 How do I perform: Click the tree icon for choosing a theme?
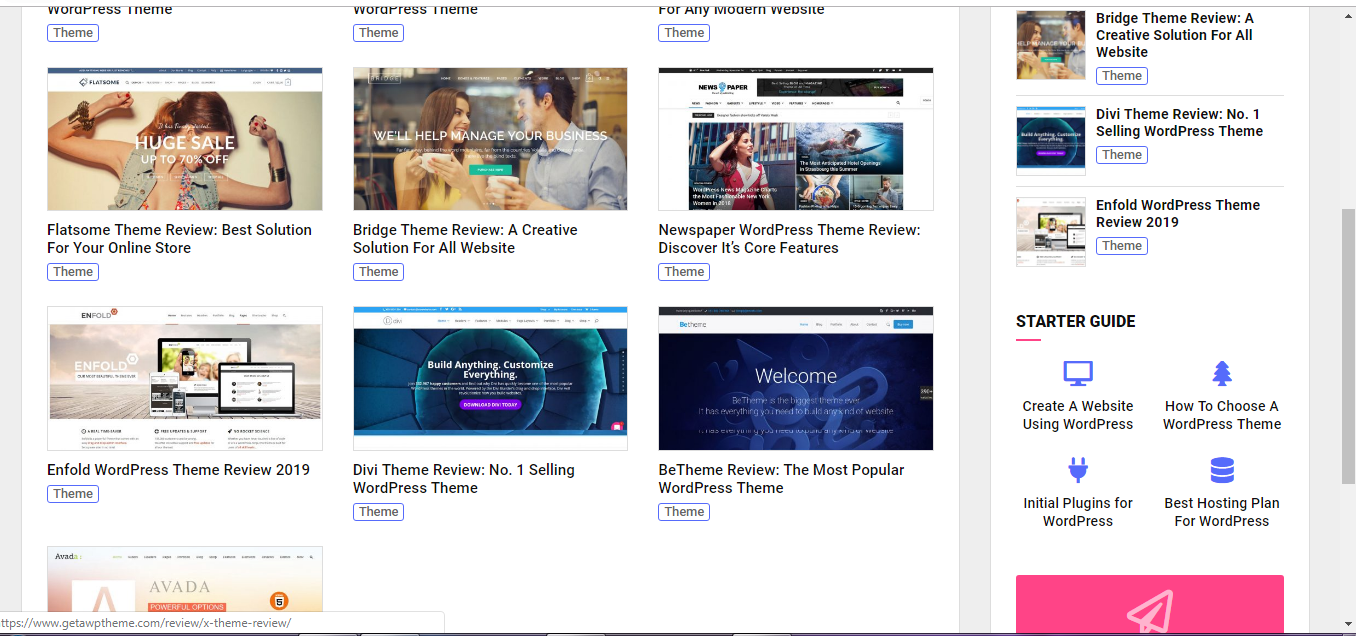click(x=1221, y=374)
